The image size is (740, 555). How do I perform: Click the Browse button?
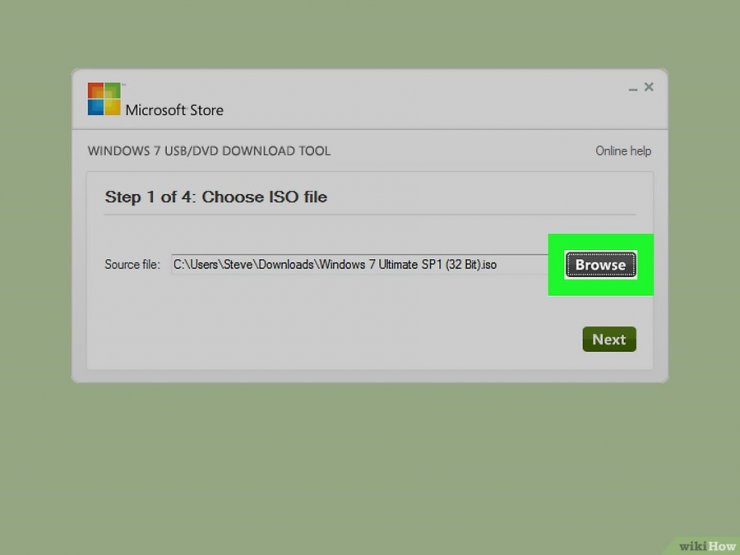click(x=600, y=265)
